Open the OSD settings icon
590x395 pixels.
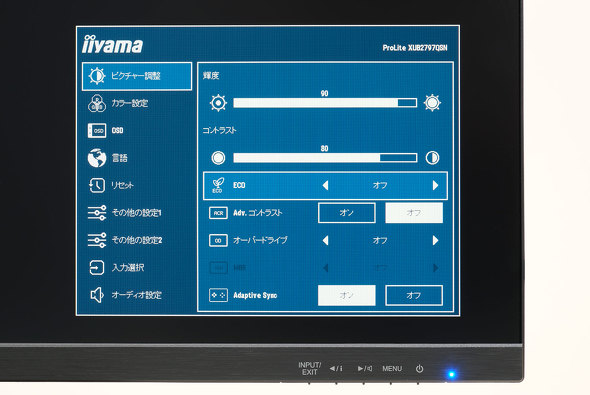(x=97, y=131)
